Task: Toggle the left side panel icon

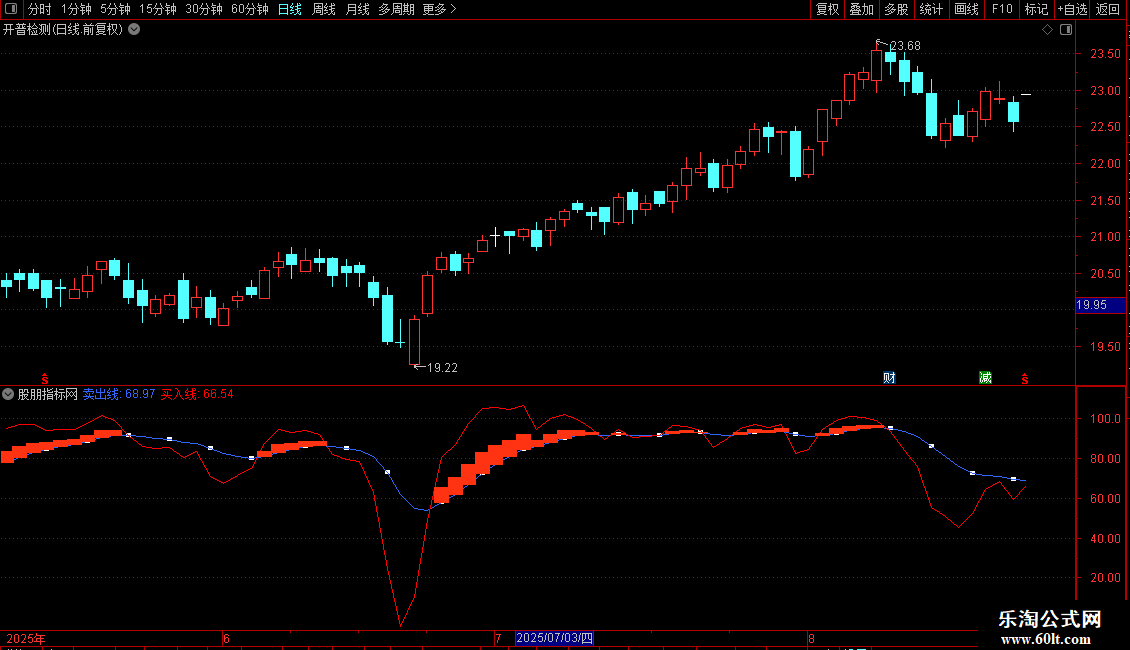Action: click(x=11, y=9)
